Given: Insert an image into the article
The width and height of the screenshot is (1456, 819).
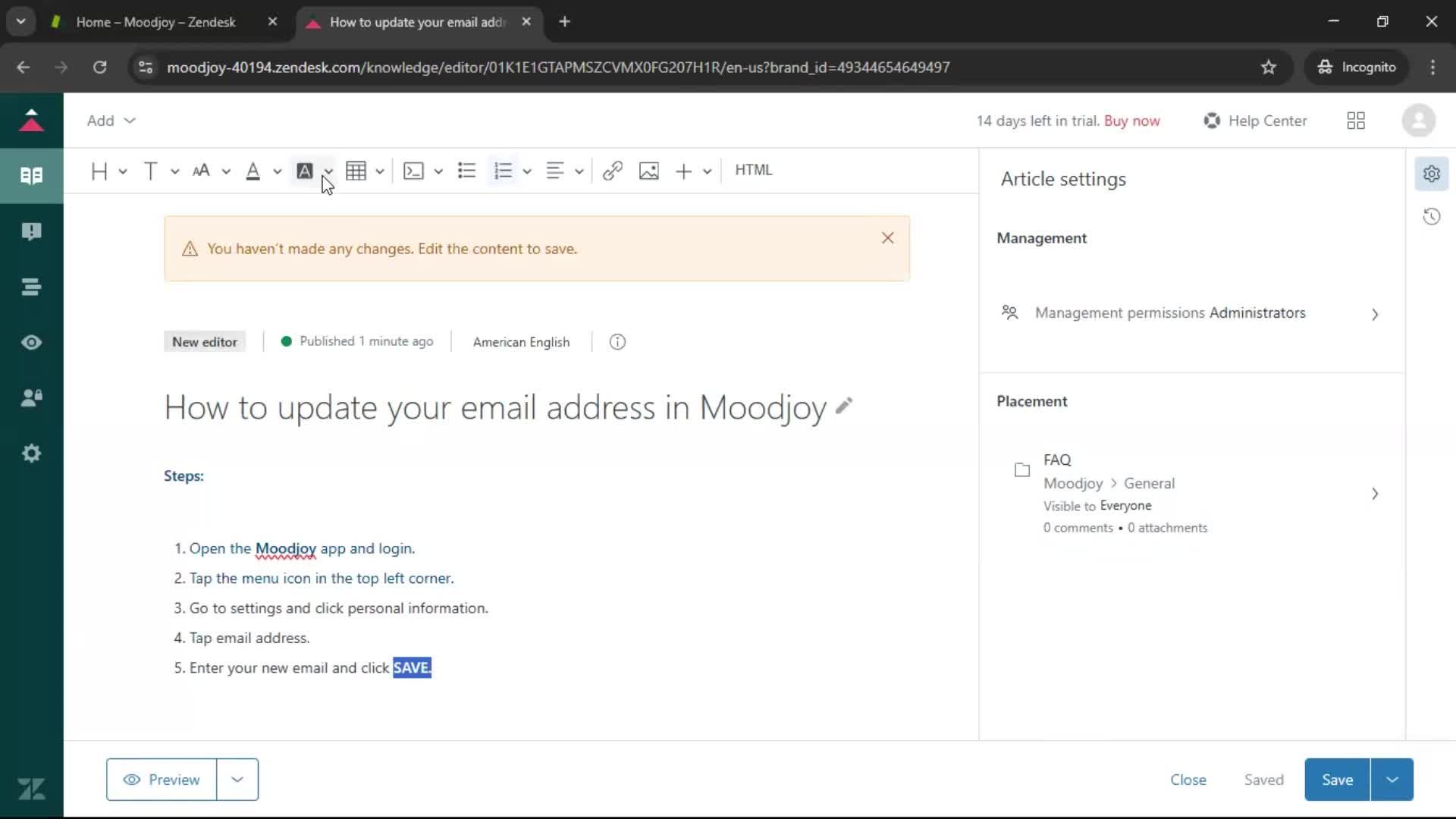Looking at the screenshot, I should [649, 171].
